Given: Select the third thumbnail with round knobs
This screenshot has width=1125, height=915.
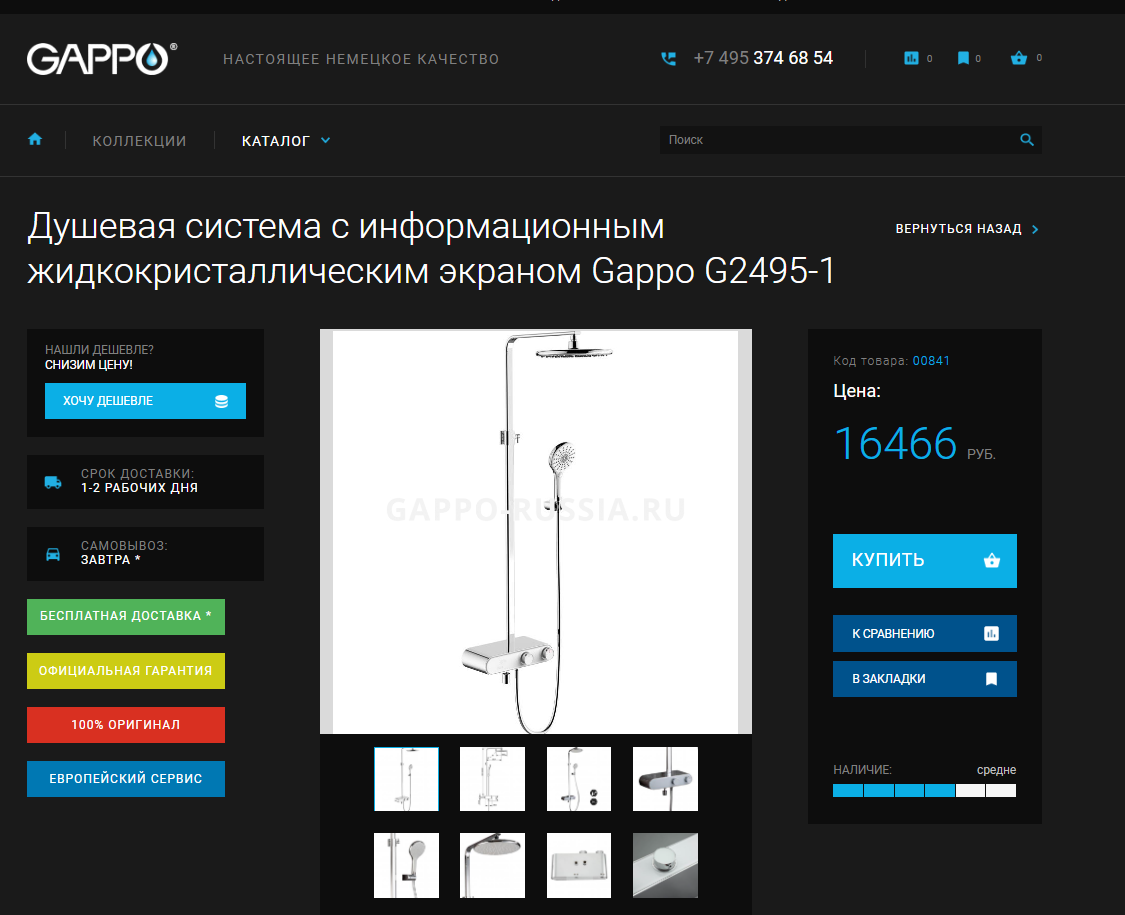Looking at the screenshot, I should pyautogui.click(x=578, y=779).
